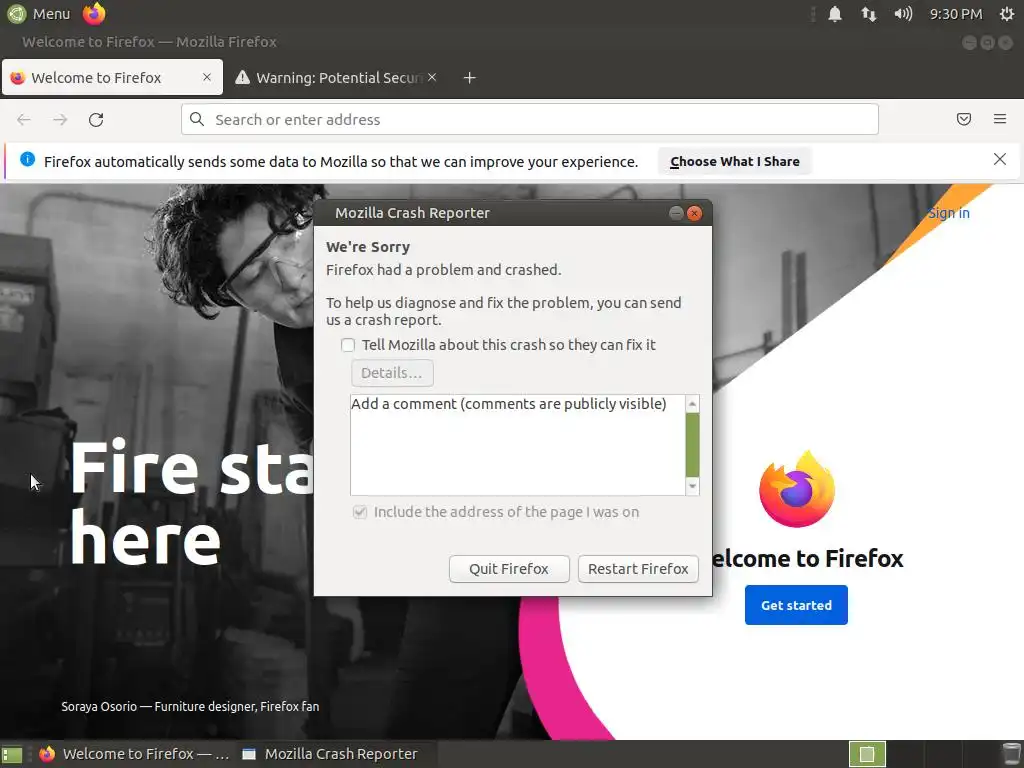The width and height of the screenshot is (1024, 768).
Task: Click Restart Firefox
Action: pyautogui.click(x=638, y=569)
